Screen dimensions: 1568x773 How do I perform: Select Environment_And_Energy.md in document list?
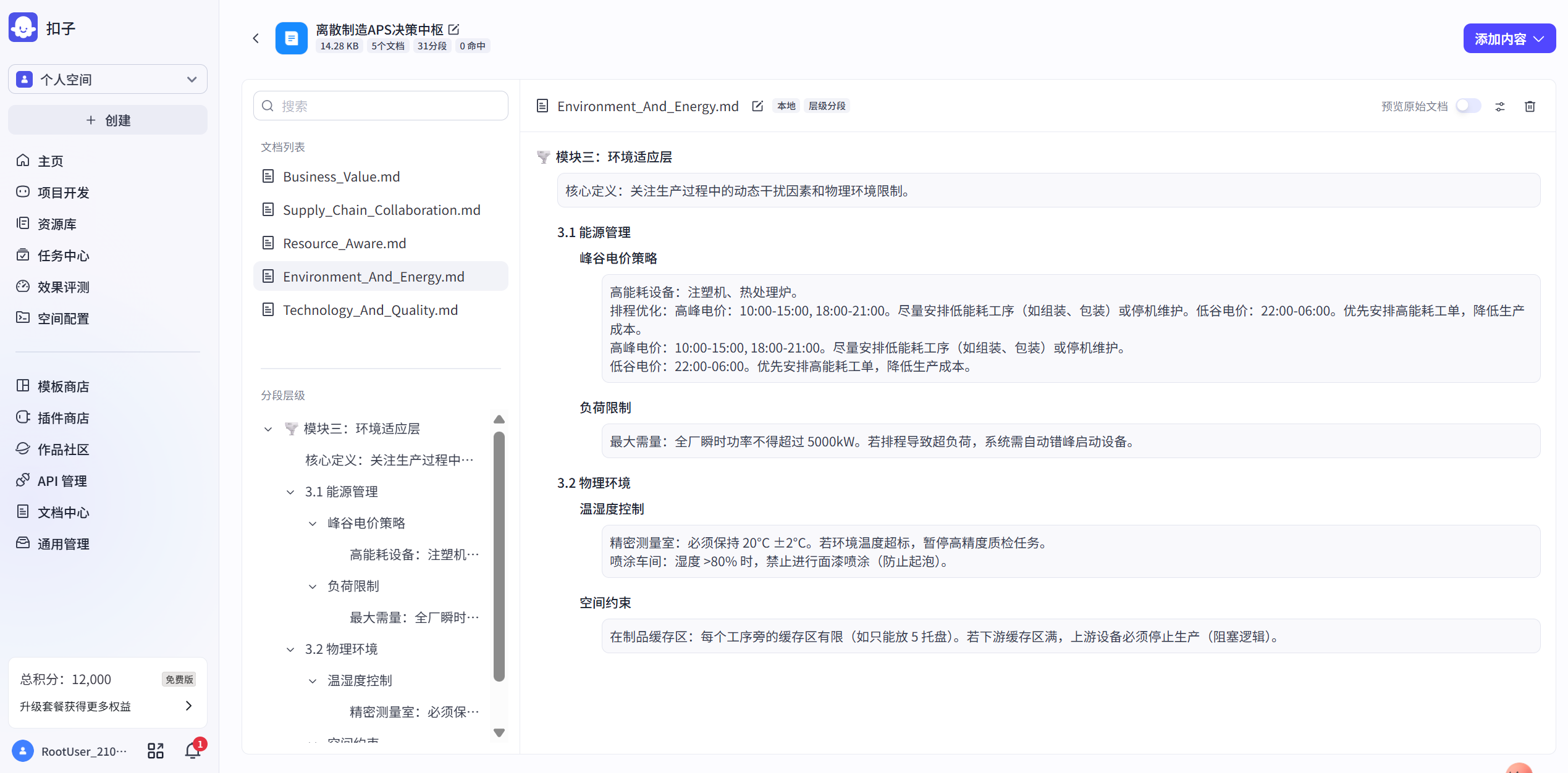pos(381,277)
